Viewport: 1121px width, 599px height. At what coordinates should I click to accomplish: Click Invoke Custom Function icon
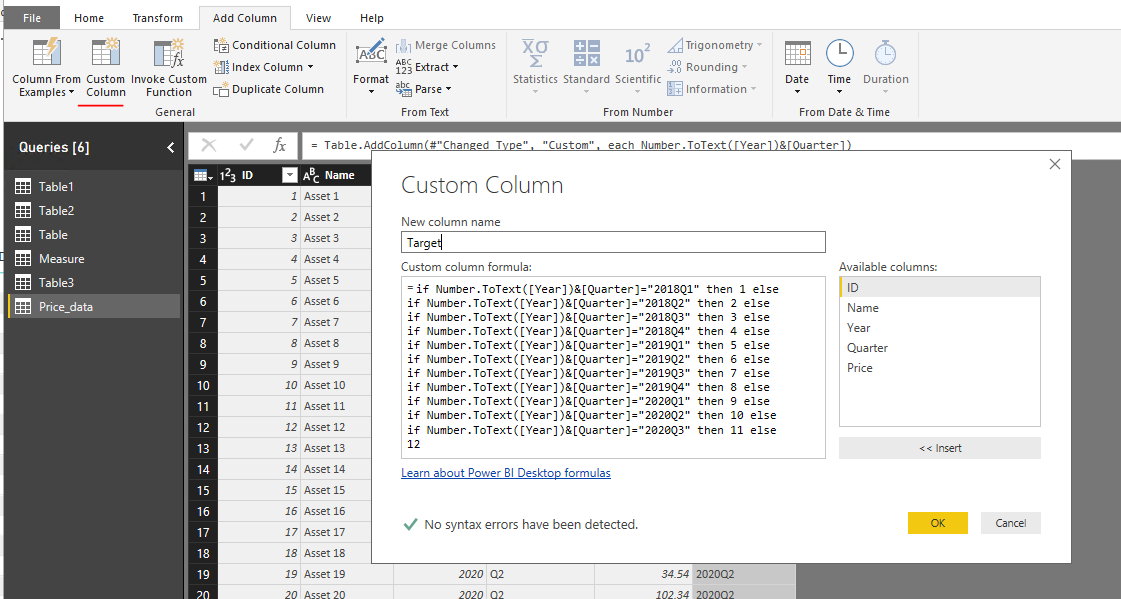169,53
